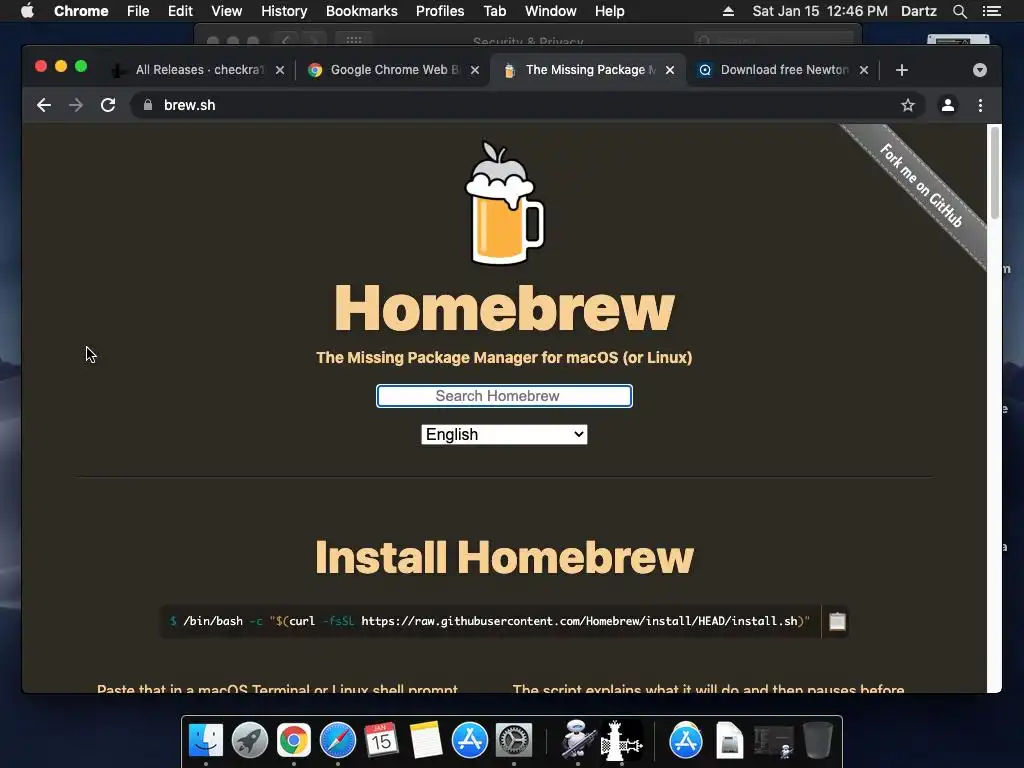Open the Applications folder stack beside the disk image in Dock
The width and height of the screenshot is (1024, 768).
coord(686,741)
